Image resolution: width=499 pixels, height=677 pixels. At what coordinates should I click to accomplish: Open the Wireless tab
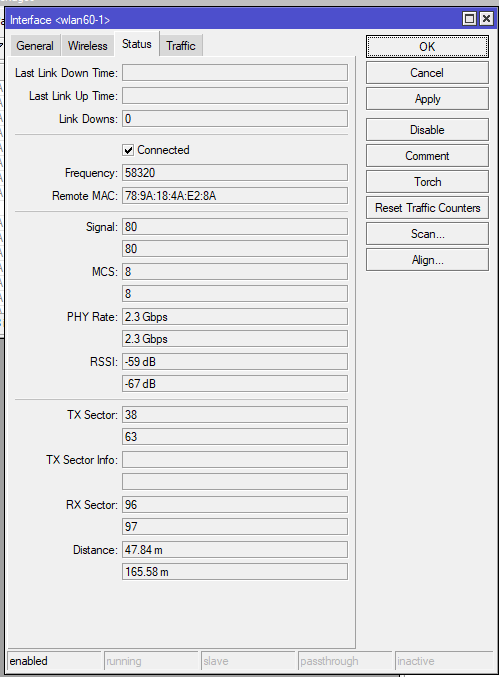88,46
